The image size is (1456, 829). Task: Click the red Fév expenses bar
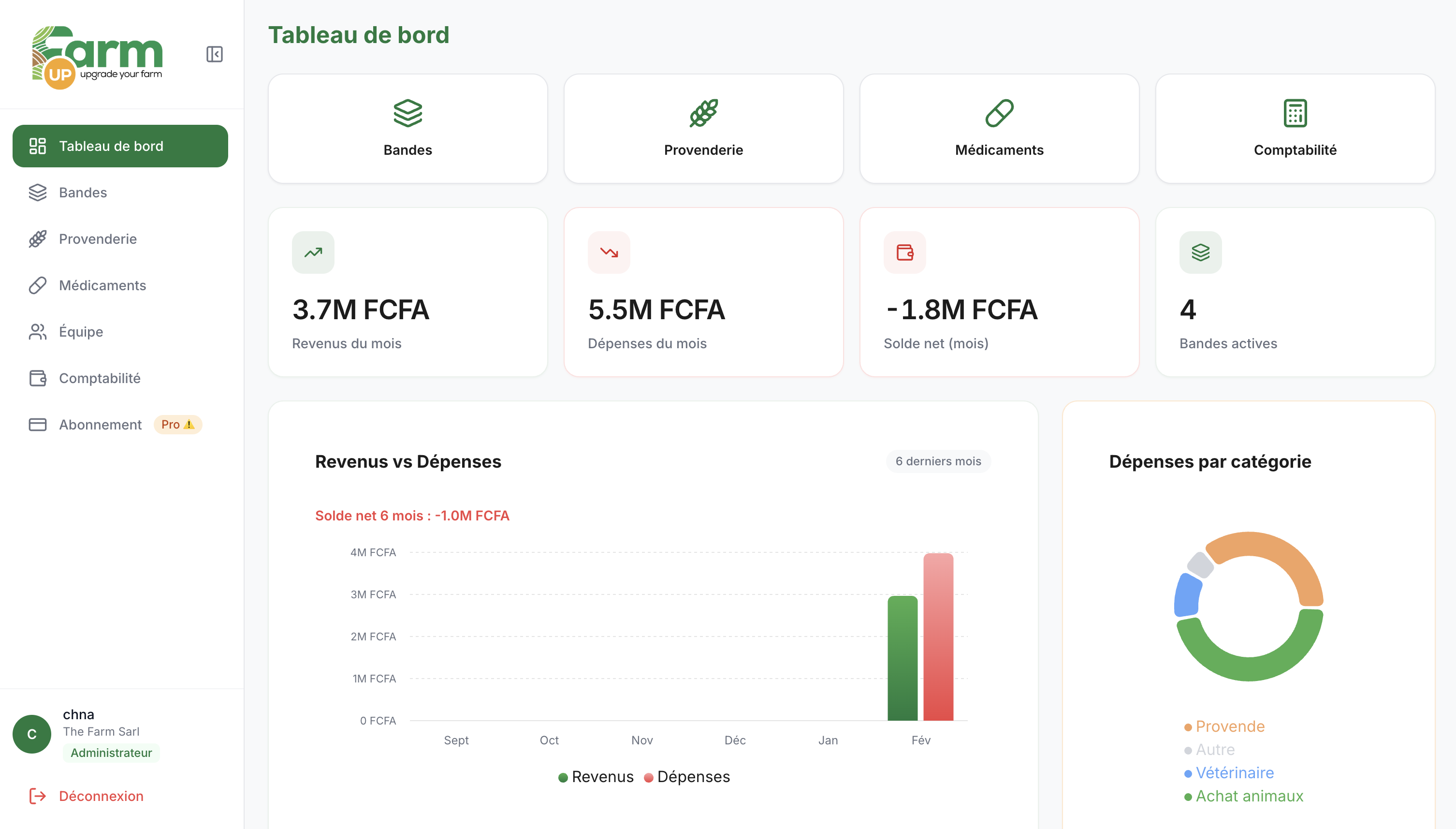[938, 637]
